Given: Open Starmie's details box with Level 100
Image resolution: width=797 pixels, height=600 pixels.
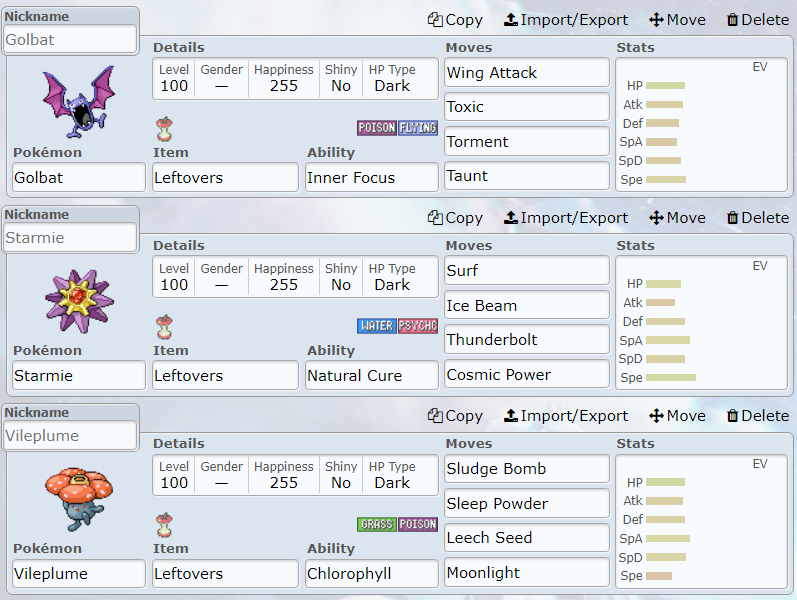Looking at the screenshot, I should coord(295,277).
